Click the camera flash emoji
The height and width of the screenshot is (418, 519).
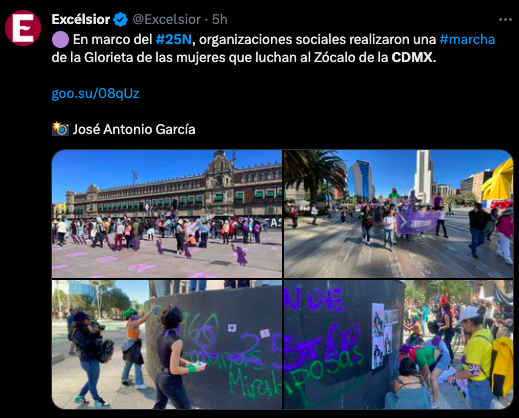coord(60,129)
